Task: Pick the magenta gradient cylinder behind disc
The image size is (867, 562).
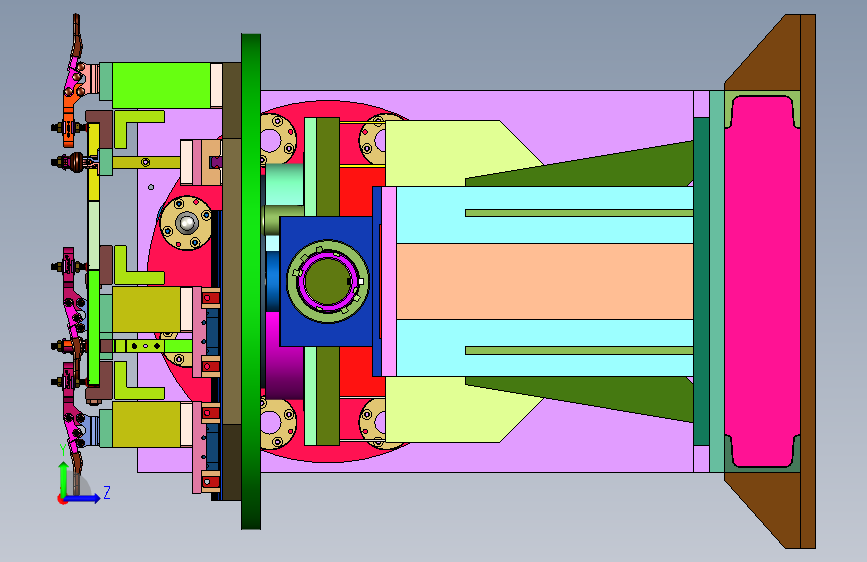Action: [284, 355]
